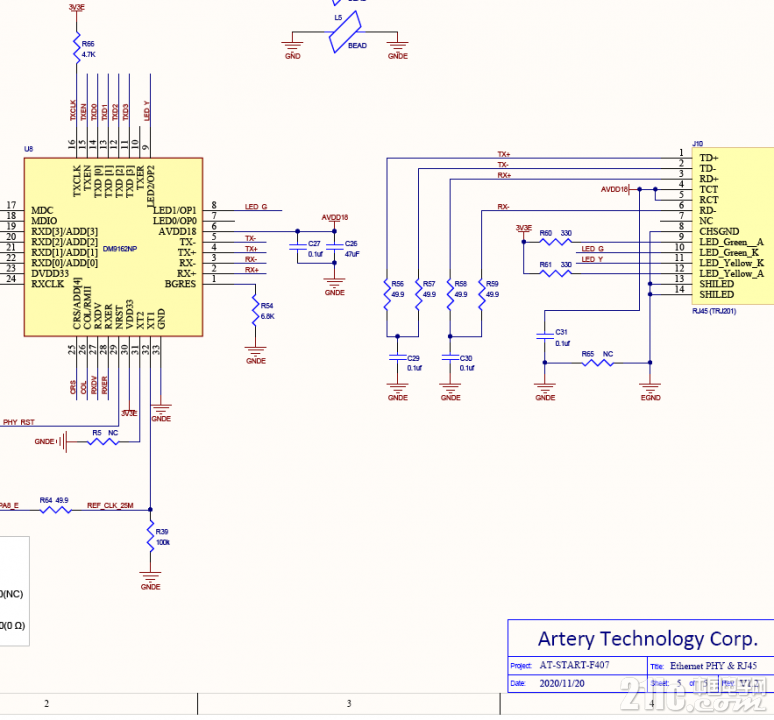Click the Ethernet PHY & RJ45 title

click(x=713, y=666)
